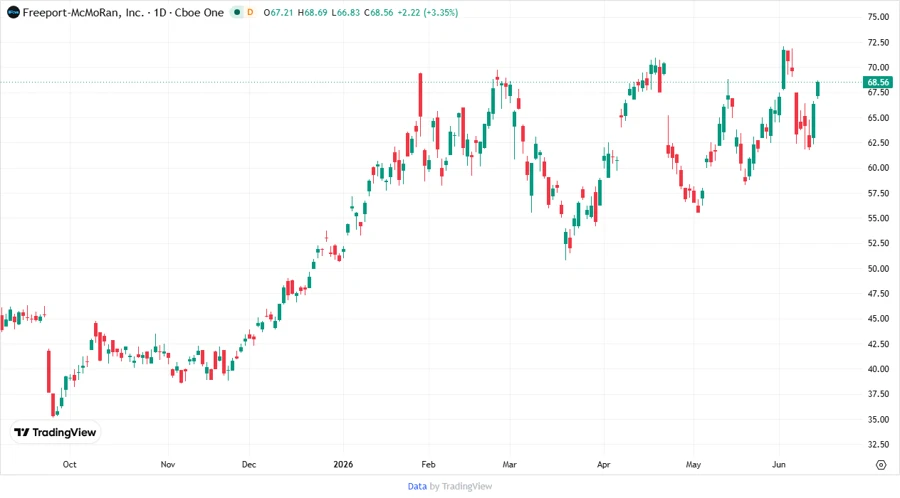Click the Apr label on time axis
The image size is (900, 498).
pyautogui.click(x=603, y=465)
